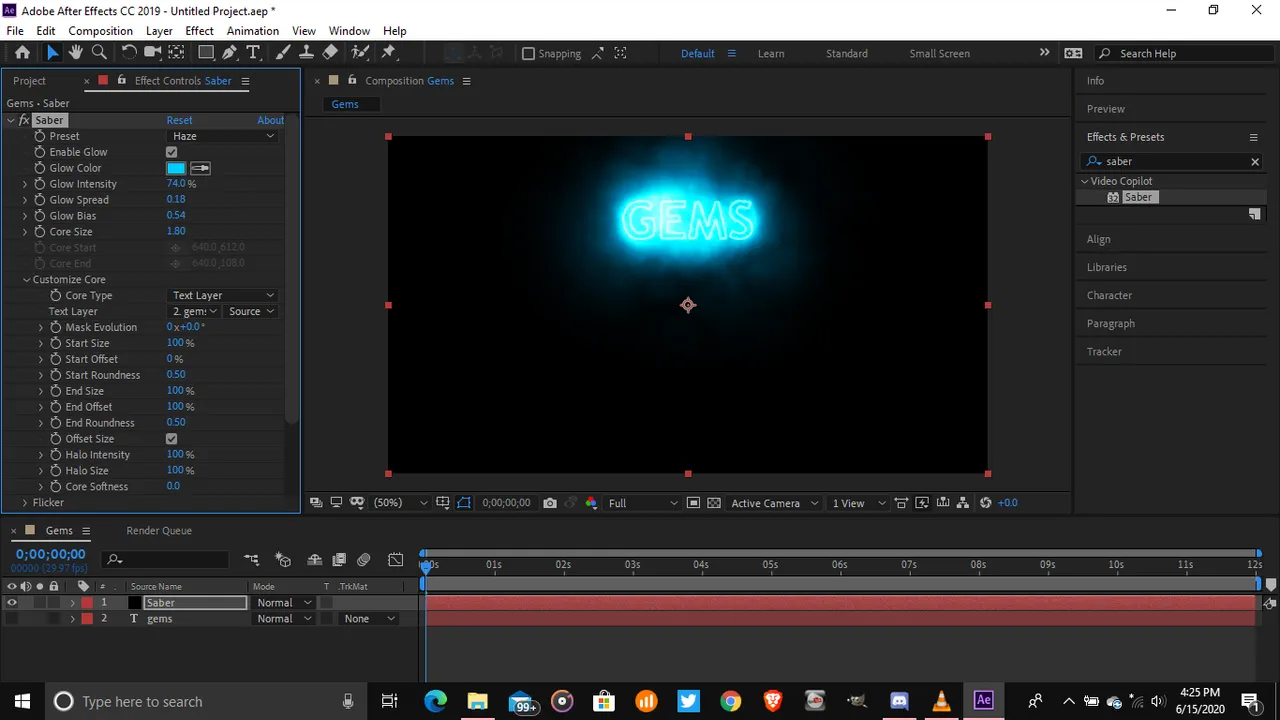1280x720 pixels.
Task: Open the Core Type Text Layer dropdown
Action: coord(222,295)
